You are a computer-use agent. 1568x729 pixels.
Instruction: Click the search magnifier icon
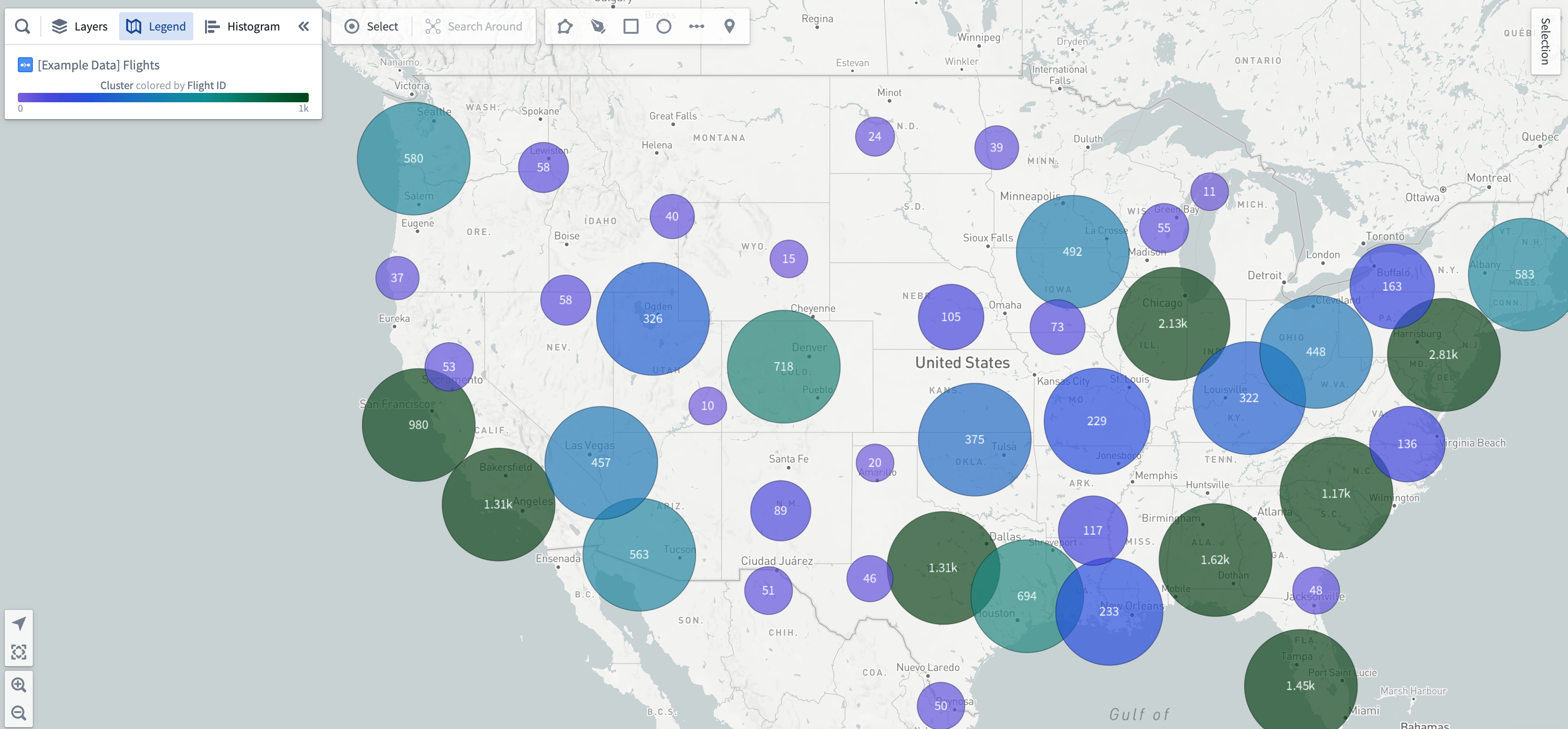(23, 26)
